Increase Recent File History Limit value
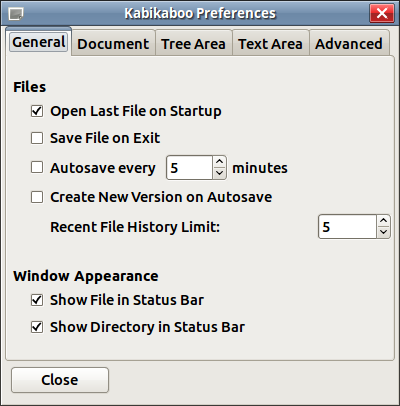This screenshot has width=400, height=406. (384, 221)
